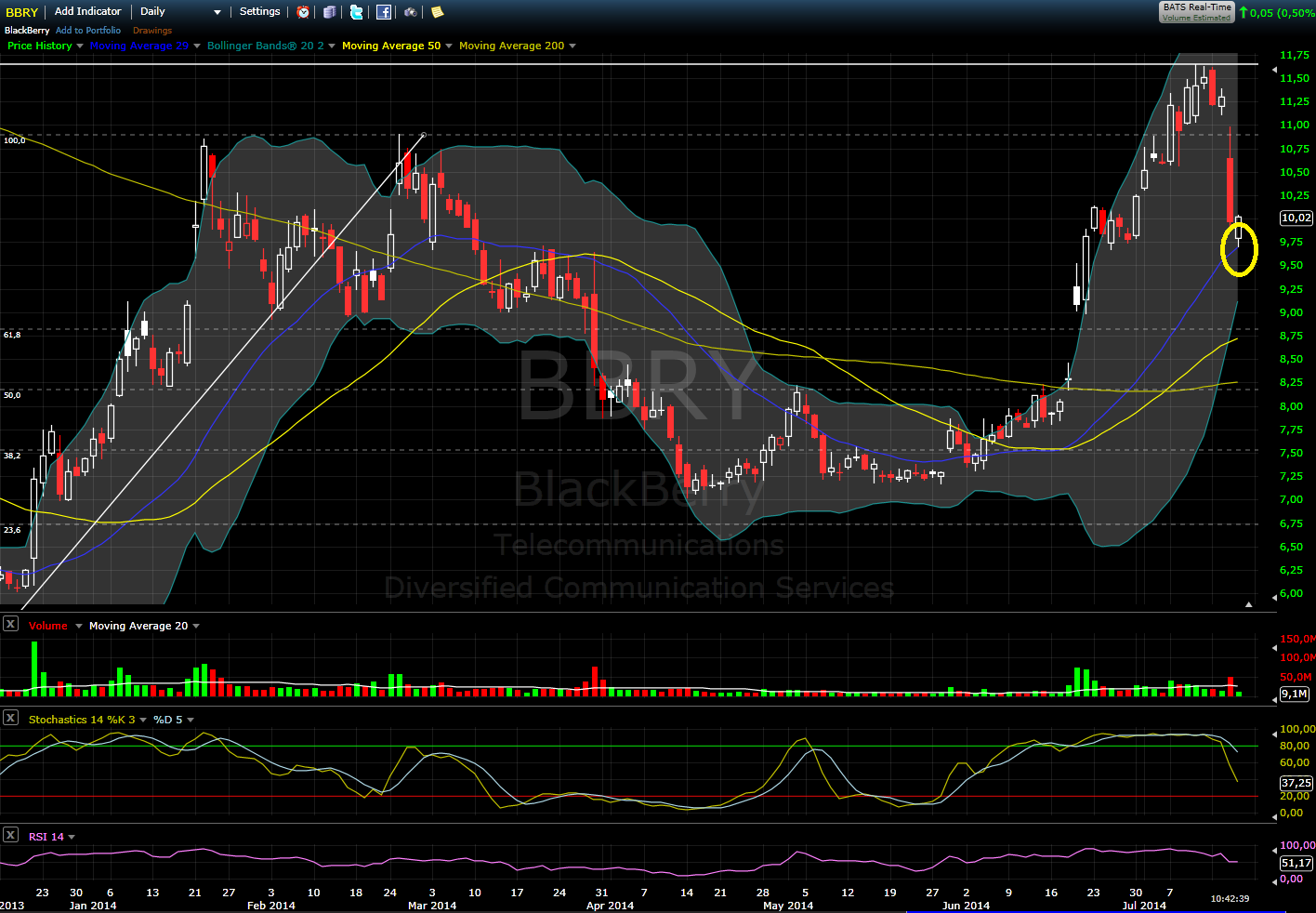This screenshot has width=1316, height=913.
Task: Open the yellow sticky note icon
Action: pos(437,12)
